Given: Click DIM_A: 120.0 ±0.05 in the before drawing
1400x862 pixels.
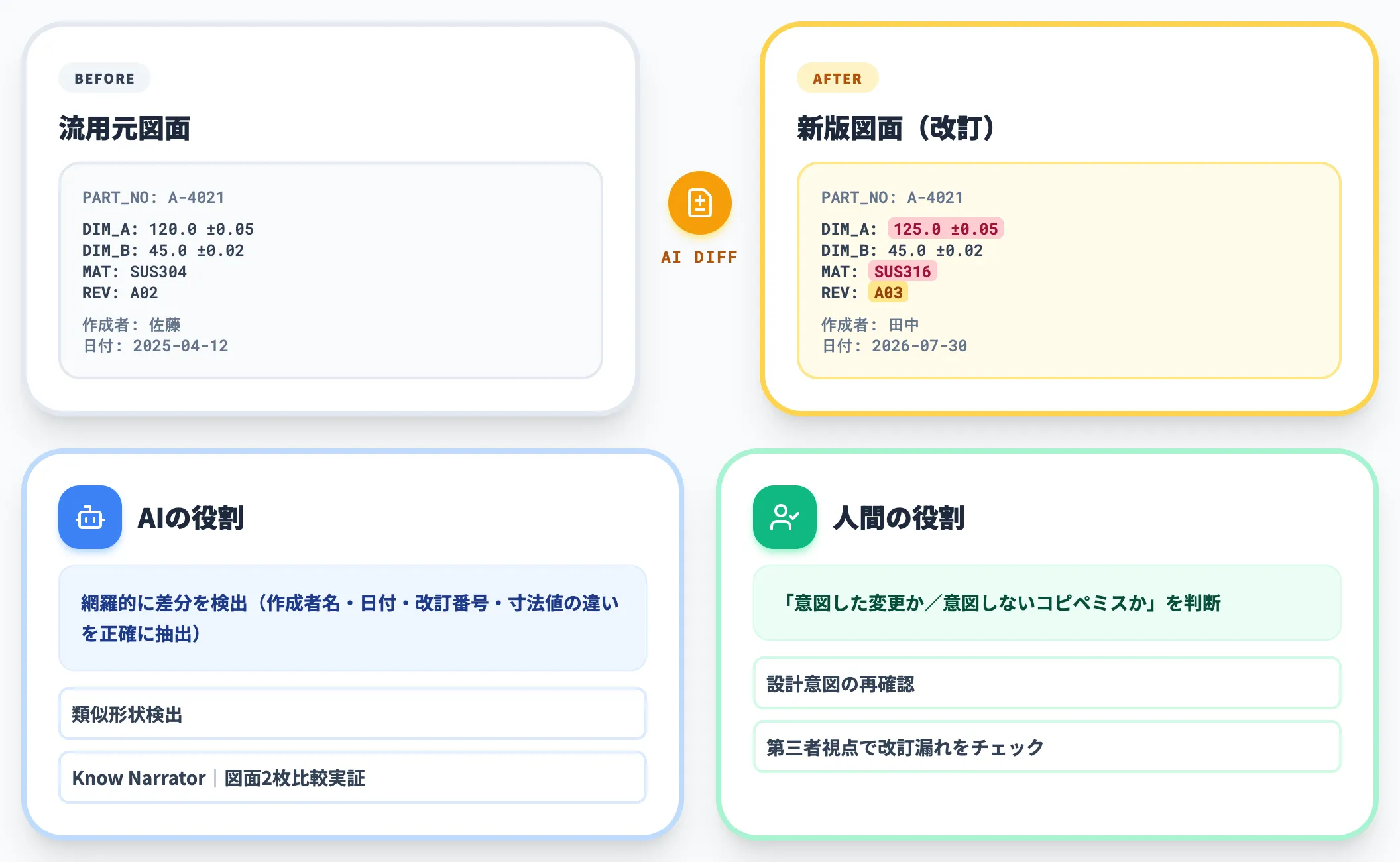Looking at the screenshot, I should [x=168, y=229].
